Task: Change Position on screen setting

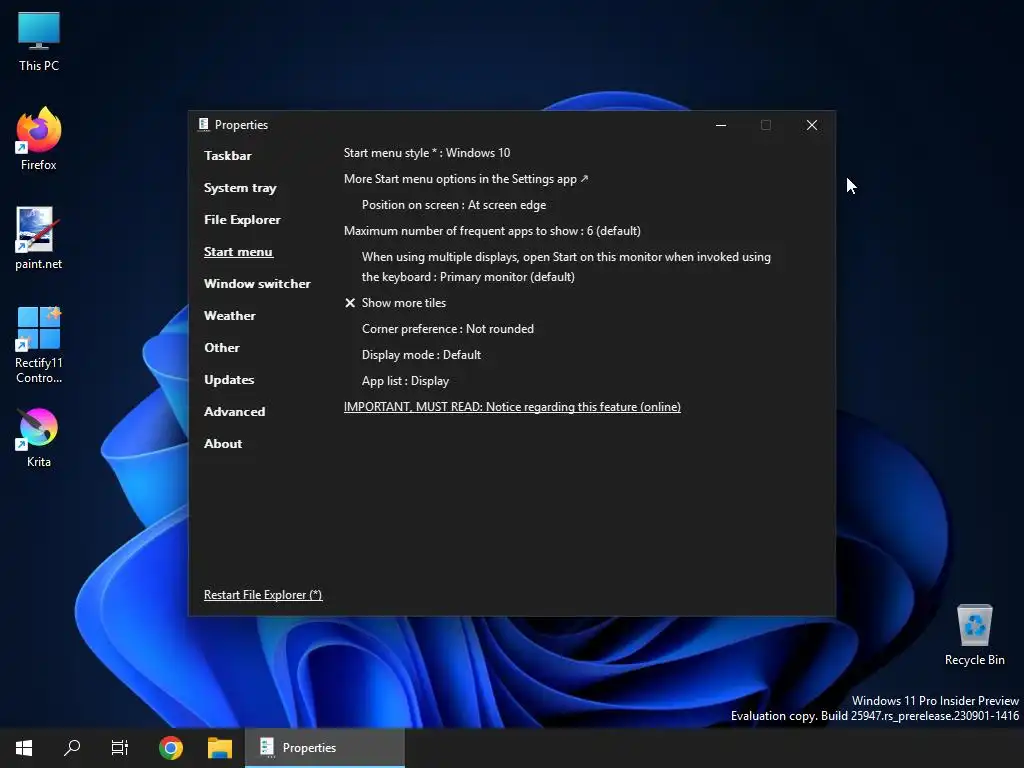Action: click(454, 205)
